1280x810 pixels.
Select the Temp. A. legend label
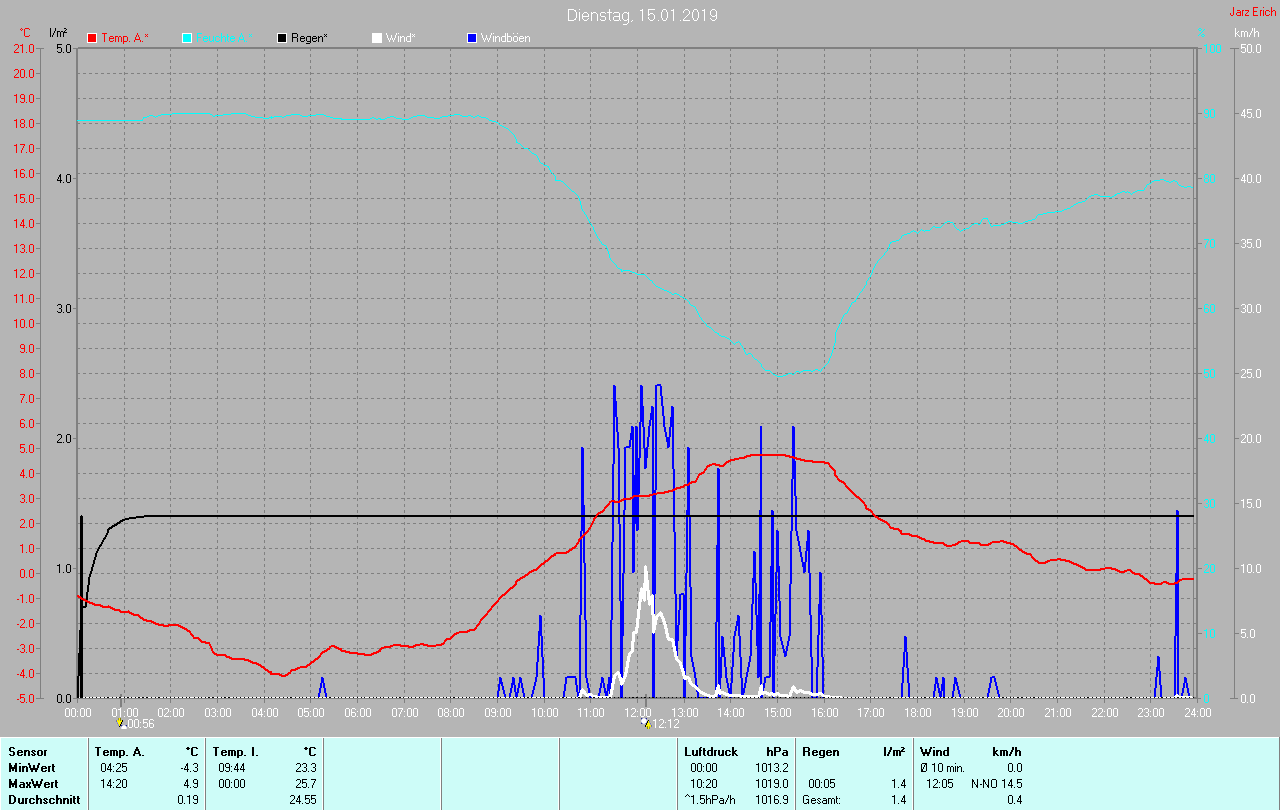click(124, 38)
